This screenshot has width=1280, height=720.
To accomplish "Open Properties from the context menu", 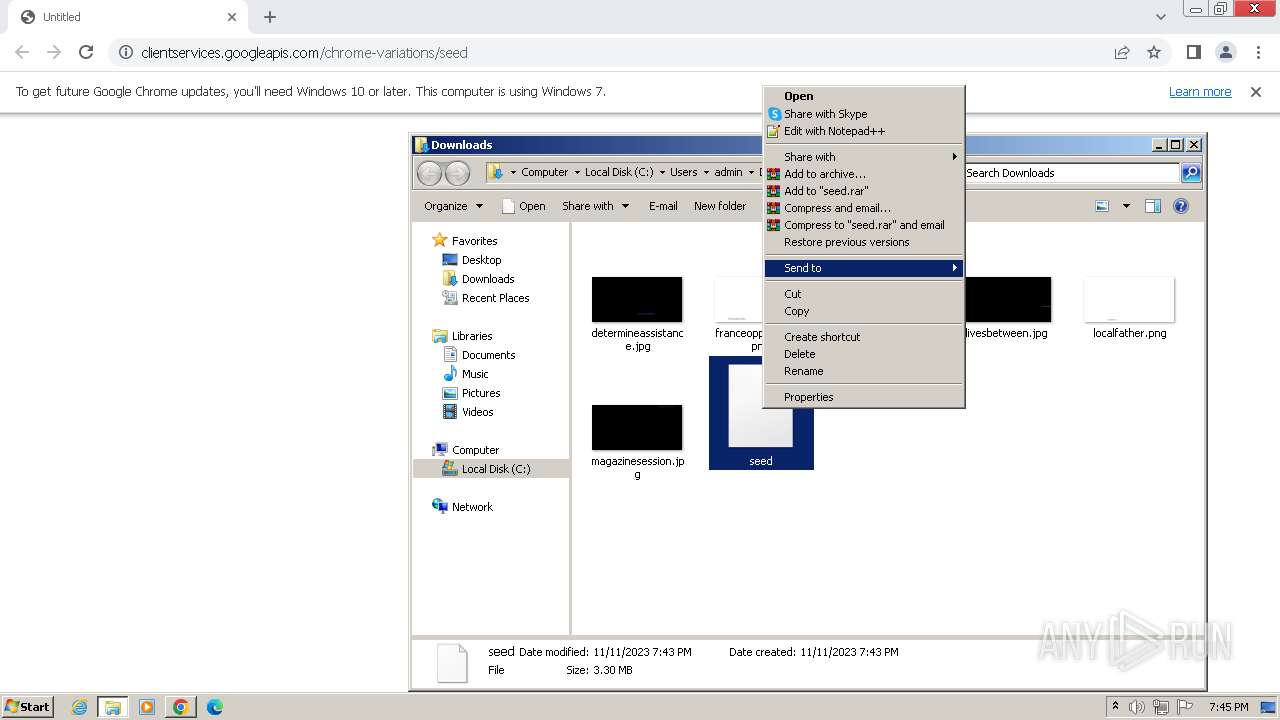I will pyautogui.click(x=864, y=397).
